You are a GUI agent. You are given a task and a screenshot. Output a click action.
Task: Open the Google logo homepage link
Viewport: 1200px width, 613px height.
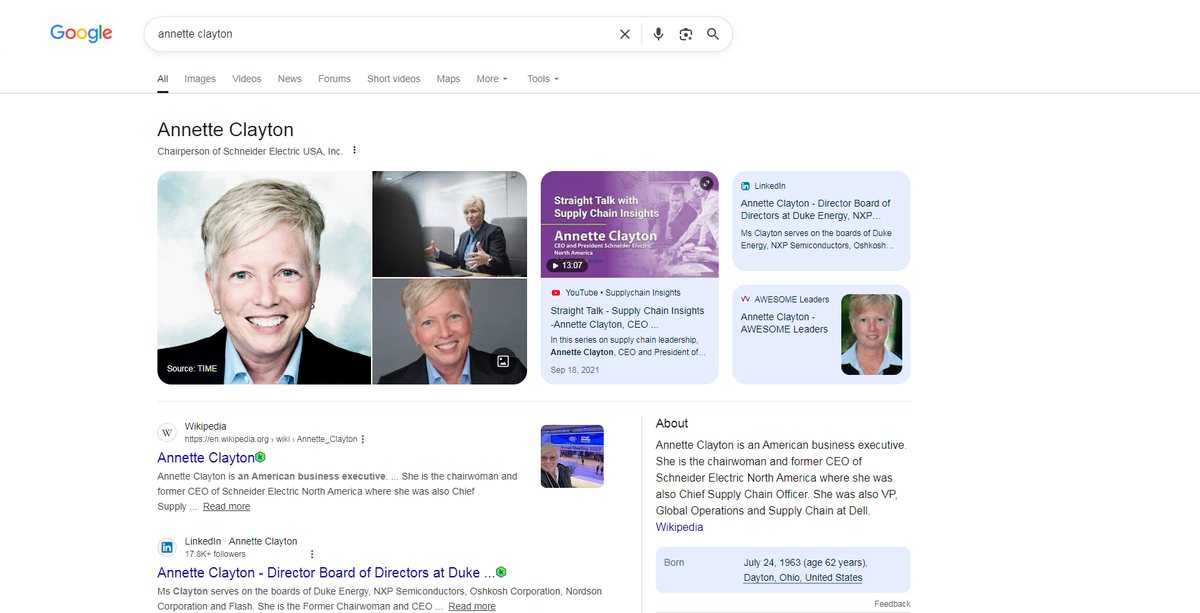(81, 33)
